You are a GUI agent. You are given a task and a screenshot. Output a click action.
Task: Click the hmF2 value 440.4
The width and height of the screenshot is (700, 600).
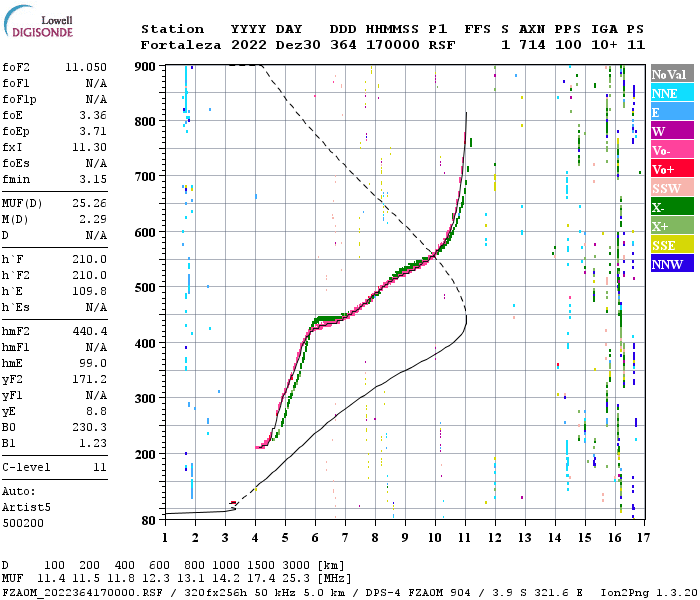89,331
